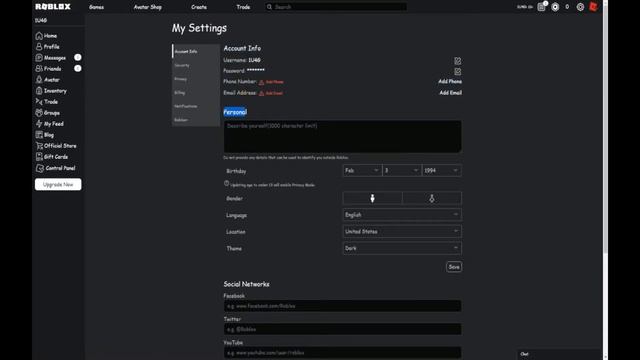The height and width of the screenshot is (360, 640).
Task: Click the Save button under Theme
Action: (454, 267)
